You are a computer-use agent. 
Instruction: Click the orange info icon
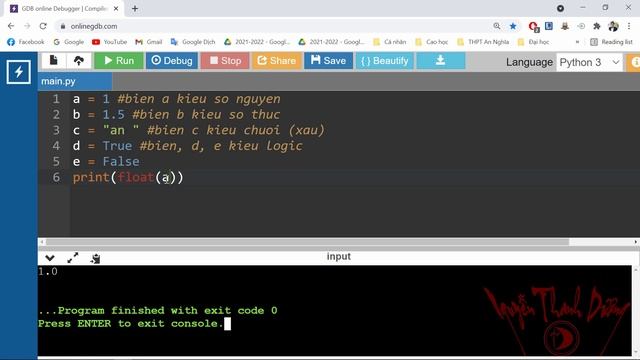pos(635,62)
